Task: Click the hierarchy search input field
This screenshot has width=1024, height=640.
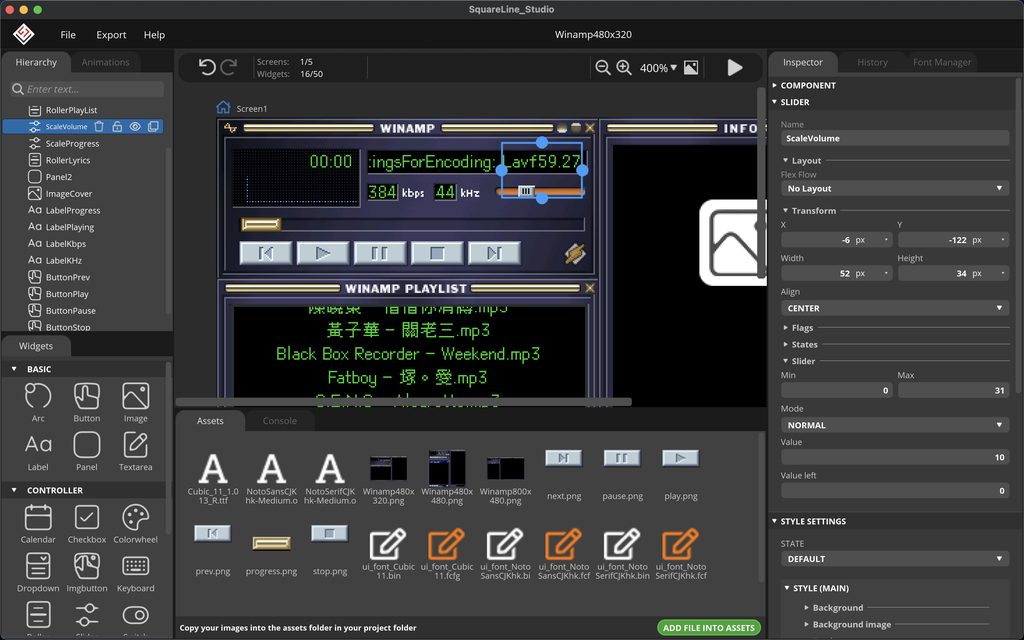Action: pos(90,89)
